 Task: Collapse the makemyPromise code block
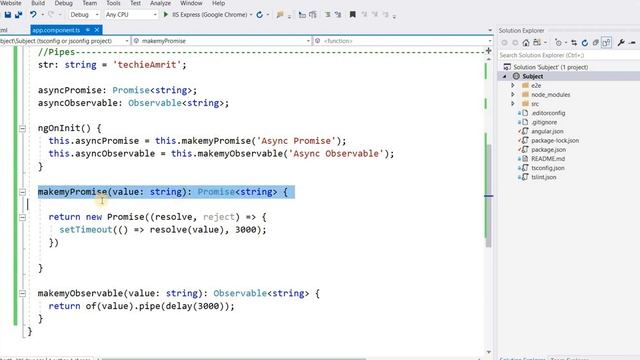(22, 192)
